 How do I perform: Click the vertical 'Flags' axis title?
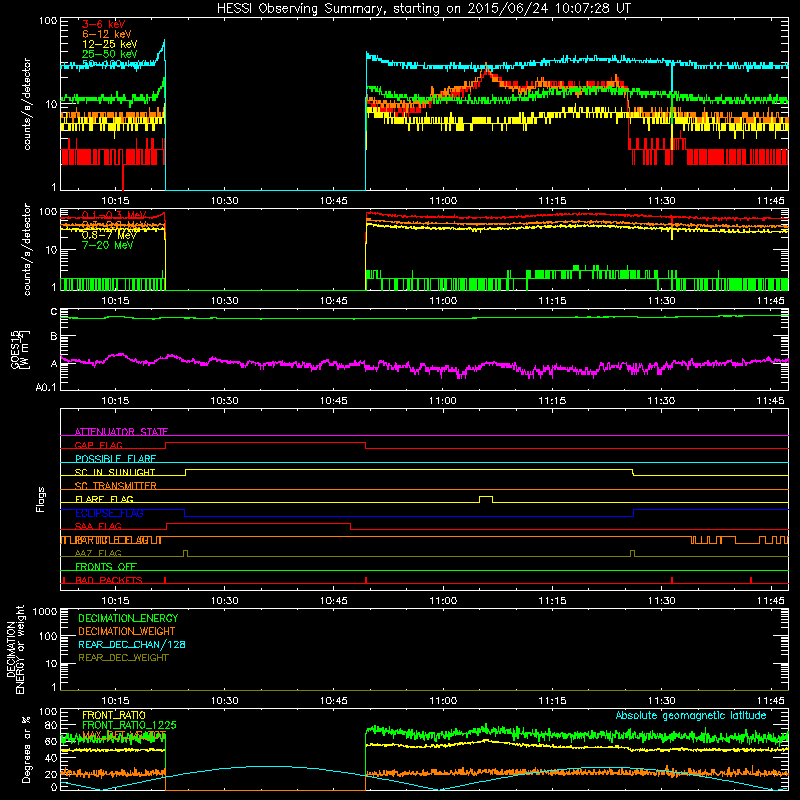click(41, 499)
